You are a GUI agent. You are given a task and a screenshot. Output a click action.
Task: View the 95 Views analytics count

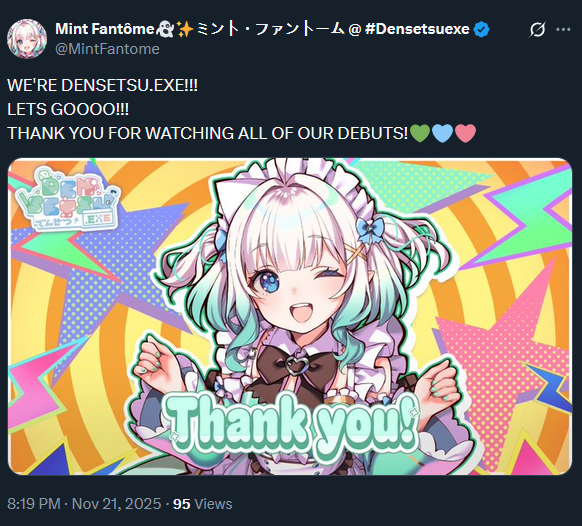203,504
